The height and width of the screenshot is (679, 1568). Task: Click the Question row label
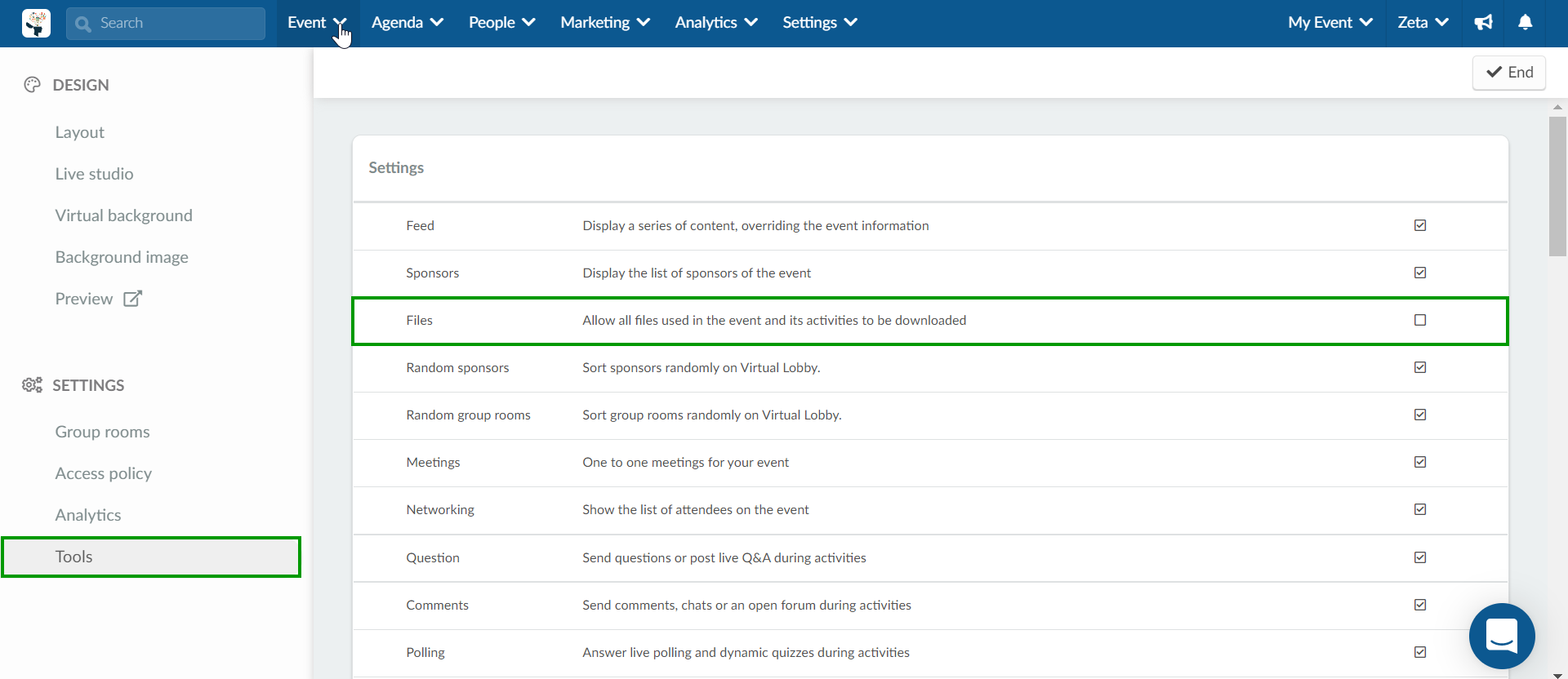coord(433,557)
